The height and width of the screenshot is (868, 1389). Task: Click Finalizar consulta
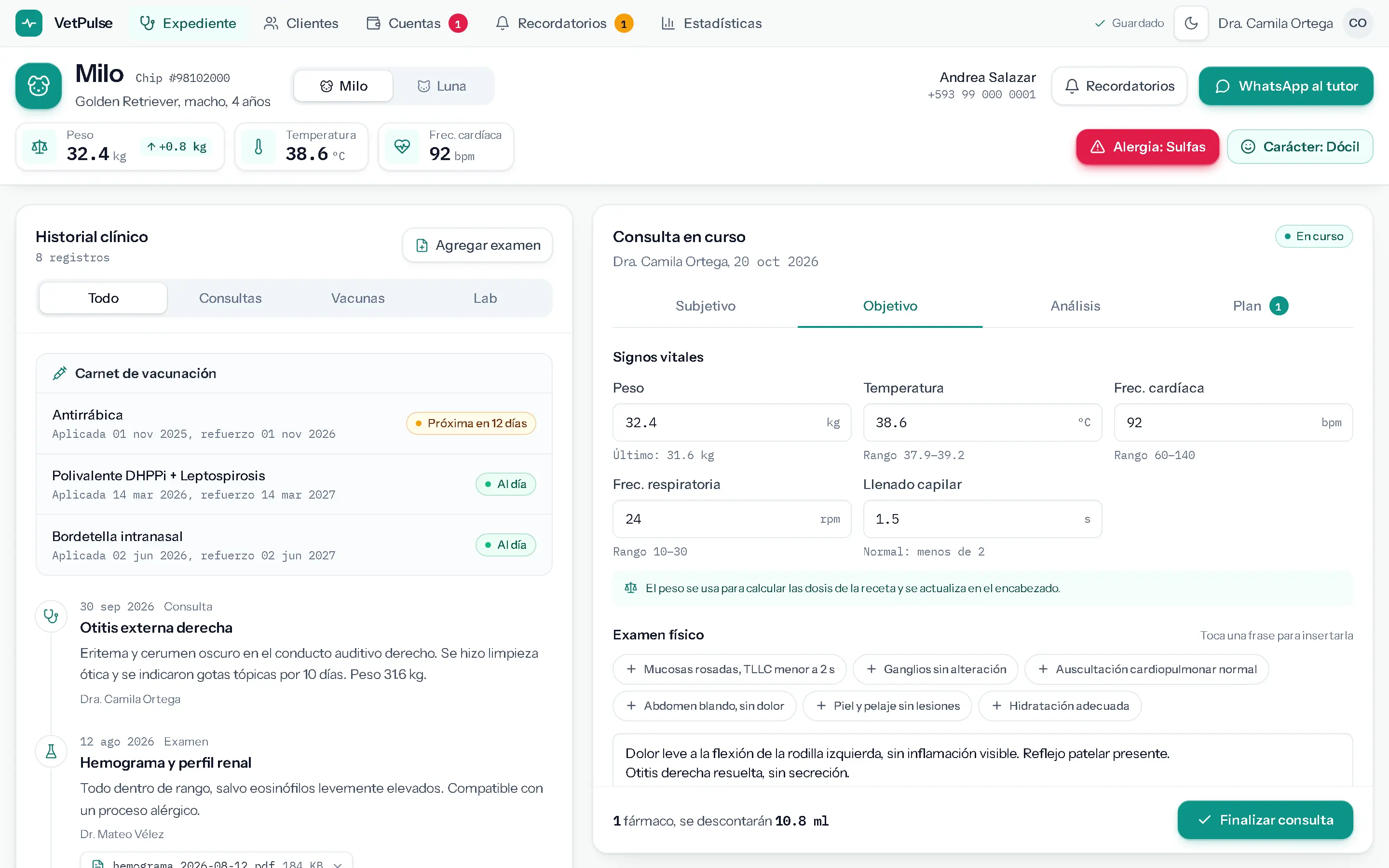click(x=1265, y=820)
